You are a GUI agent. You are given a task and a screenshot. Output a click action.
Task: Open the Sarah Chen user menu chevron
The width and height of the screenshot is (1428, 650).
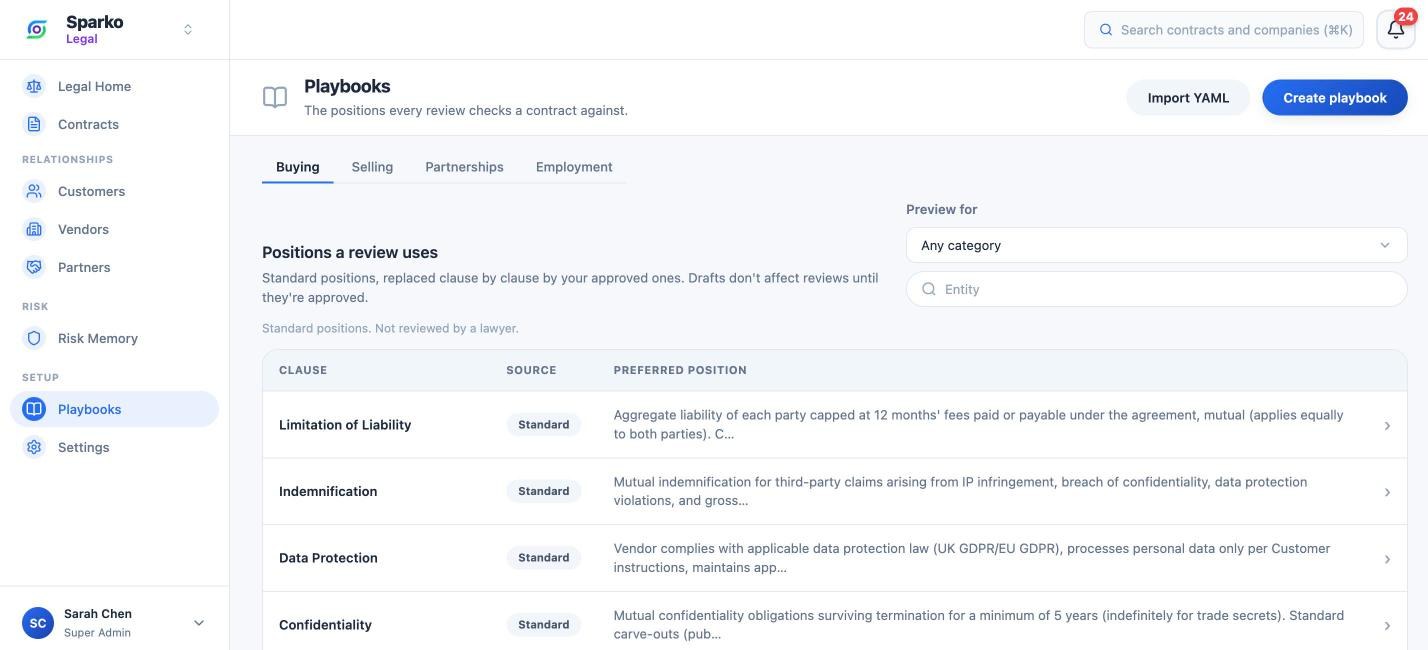[198, 623]
